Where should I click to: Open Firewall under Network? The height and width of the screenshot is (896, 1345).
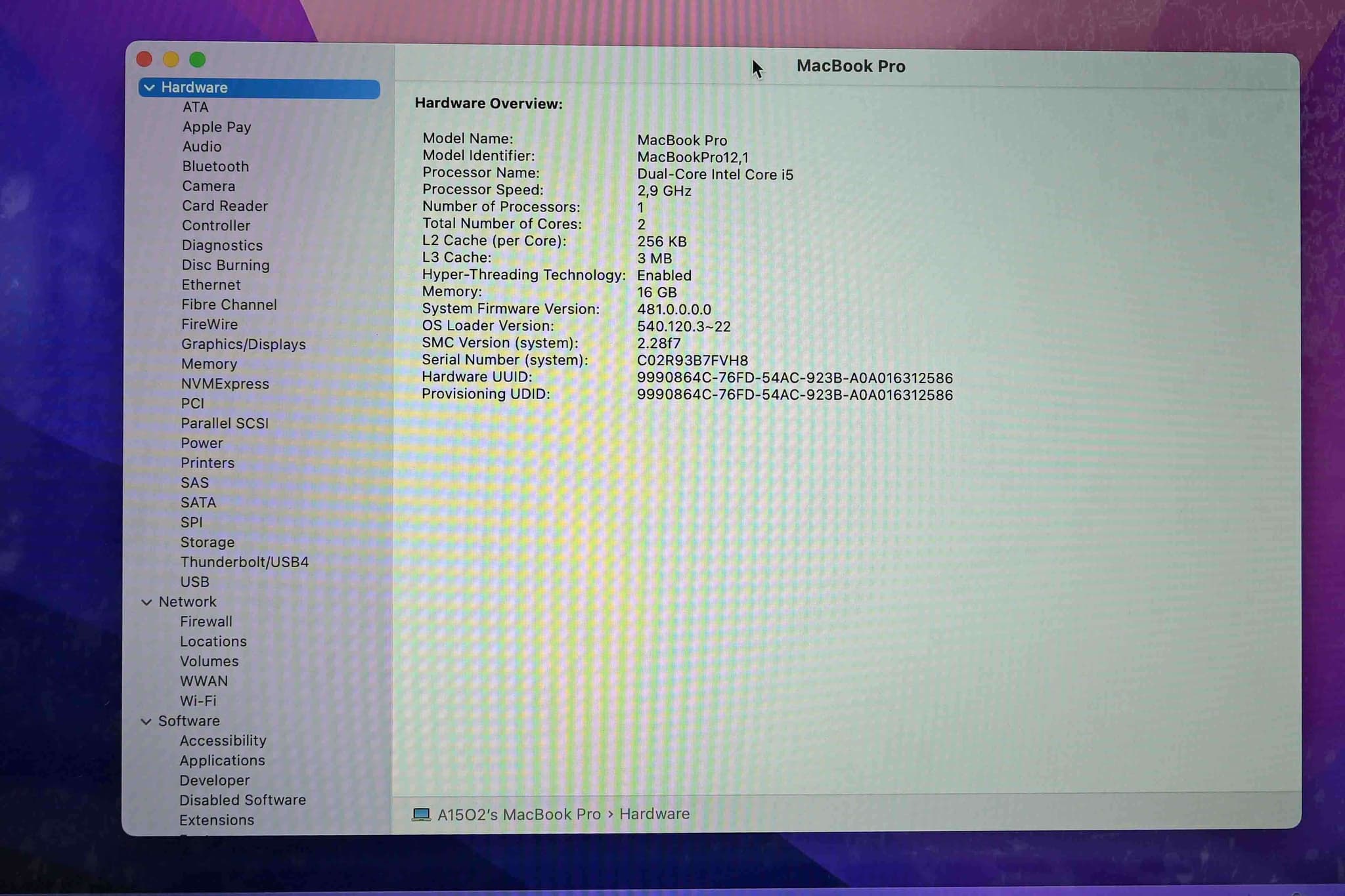pyautogui.click(x=206, y=622)
